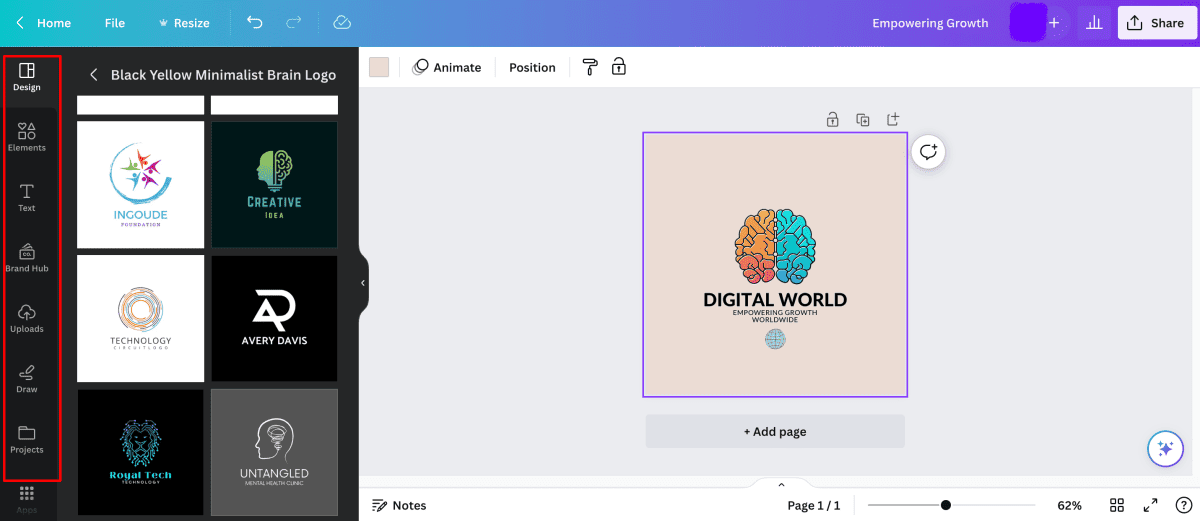Open the Elements panel in sidebar
The image size is (1200, 521).
pos(27,137)
